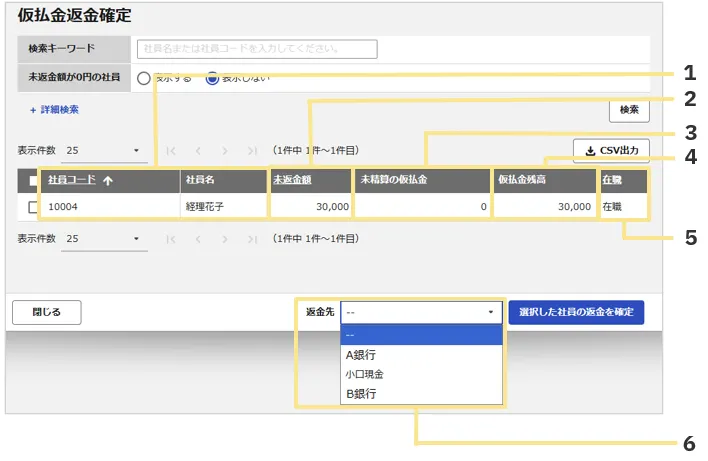Screen dimensions: 708x461
Task: Click last-page icon in upper pagination
Action: pos(252,151)
